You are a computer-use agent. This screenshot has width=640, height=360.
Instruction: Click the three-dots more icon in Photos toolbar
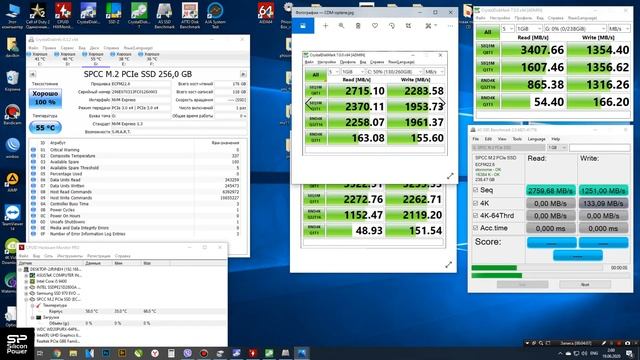[x=450, y=26]
